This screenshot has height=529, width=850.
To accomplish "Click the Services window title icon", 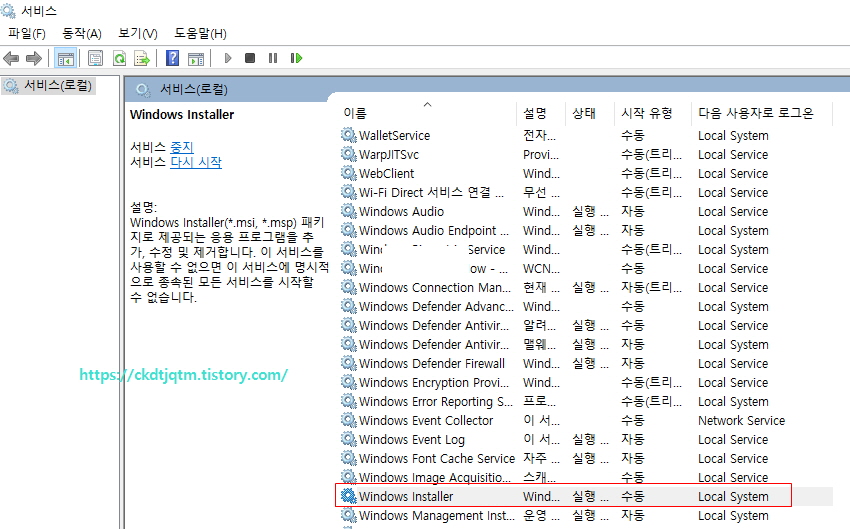I will click(x=8, y=10).
